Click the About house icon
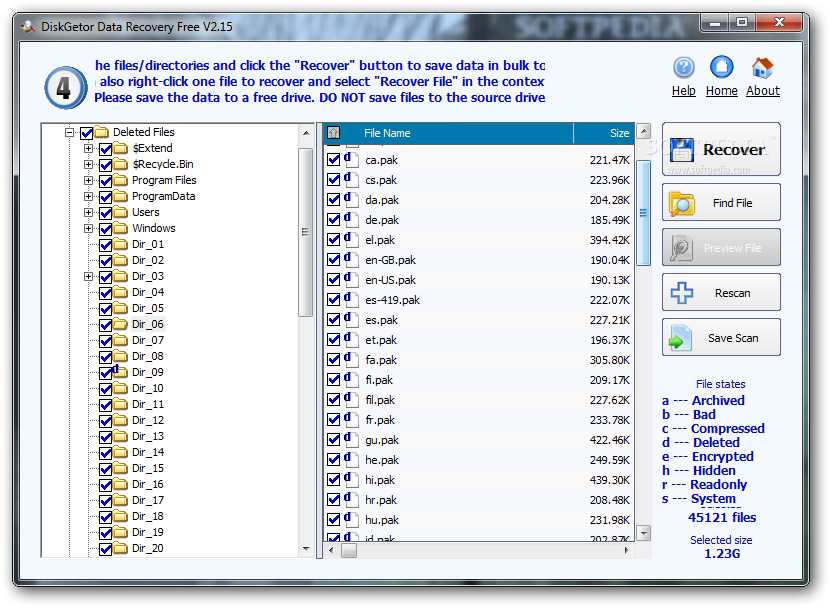830x607 pixels. coord(762,68)
